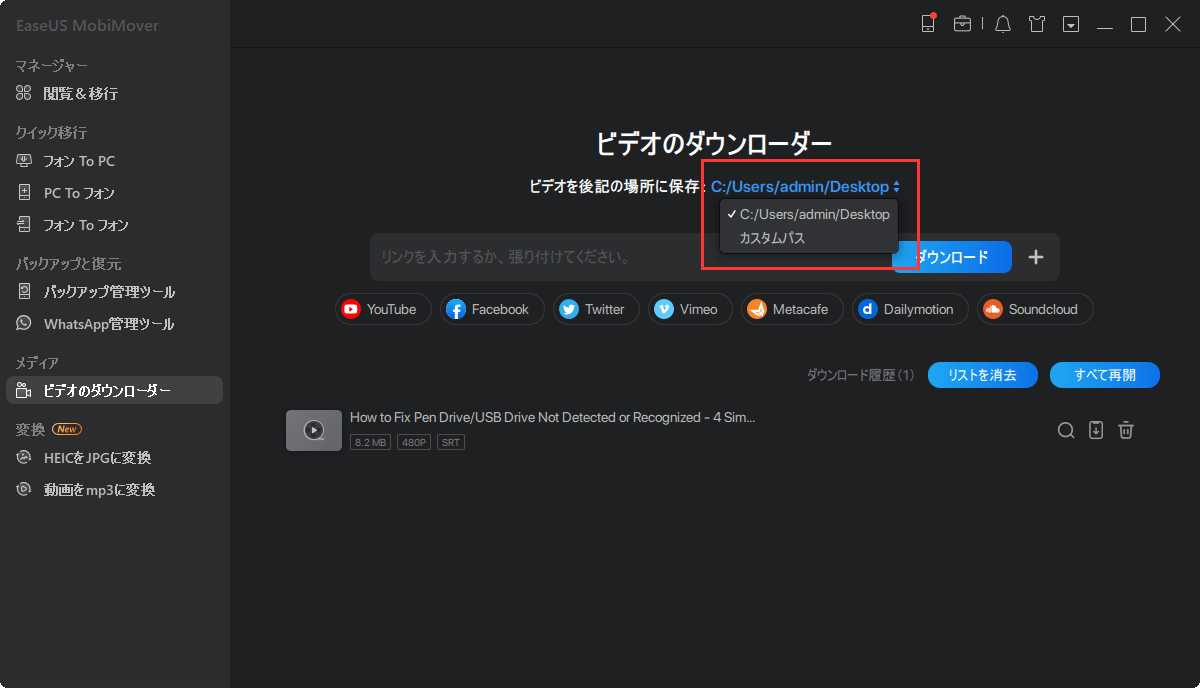This screenshot has width=1200, height=688.
Task: Select the HEICをJPGに変換 converter
Action: click(x=100, y=458)
